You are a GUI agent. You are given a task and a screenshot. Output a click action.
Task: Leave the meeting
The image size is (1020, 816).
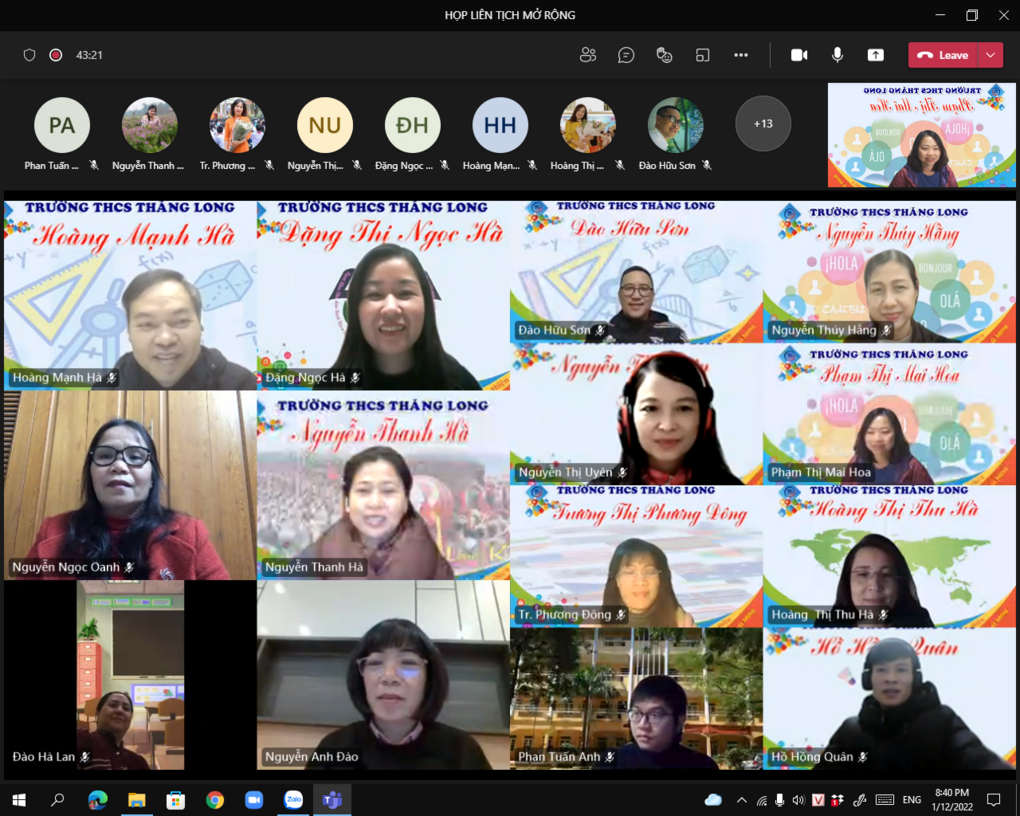point(943,55)
